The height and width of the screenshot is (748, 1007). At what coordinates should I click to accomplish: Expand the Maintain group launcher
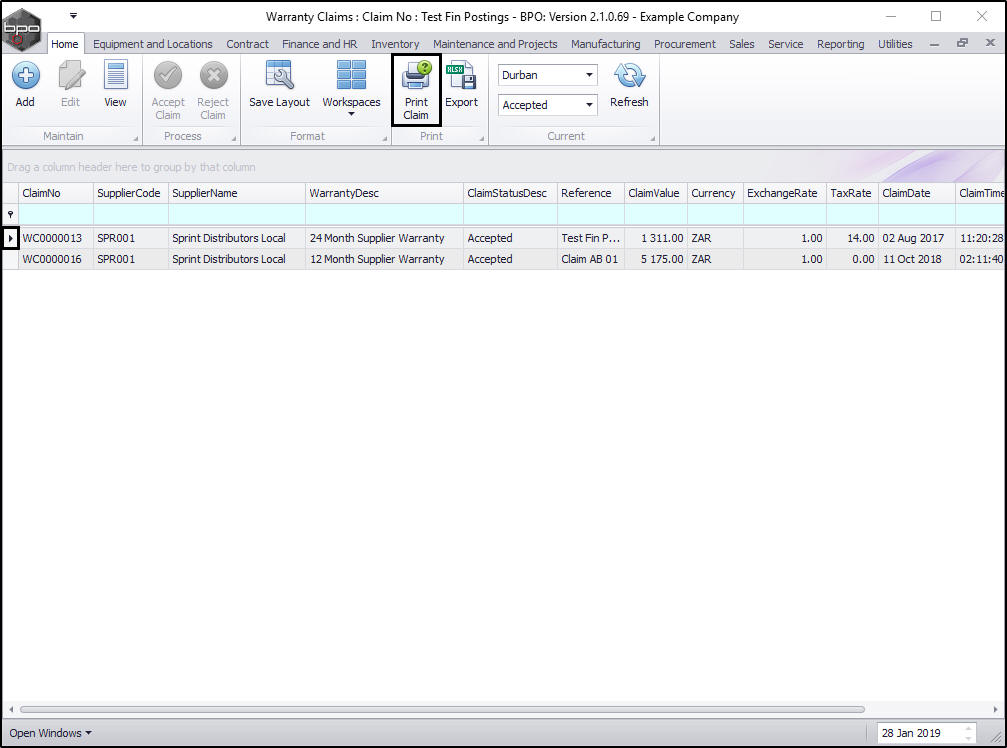(x=136, y=139)
